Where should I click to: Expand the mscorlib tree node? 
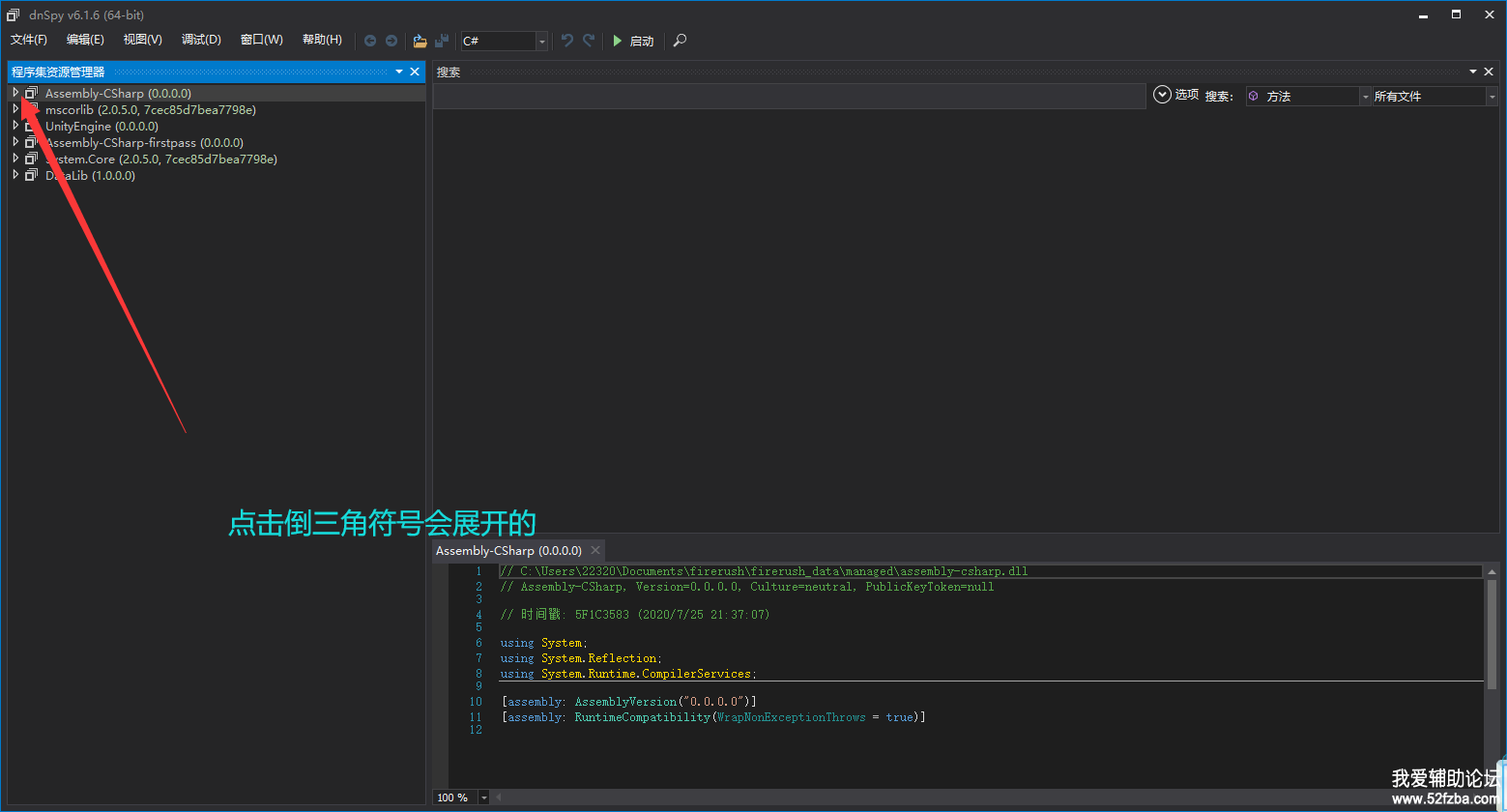[15, 109]
